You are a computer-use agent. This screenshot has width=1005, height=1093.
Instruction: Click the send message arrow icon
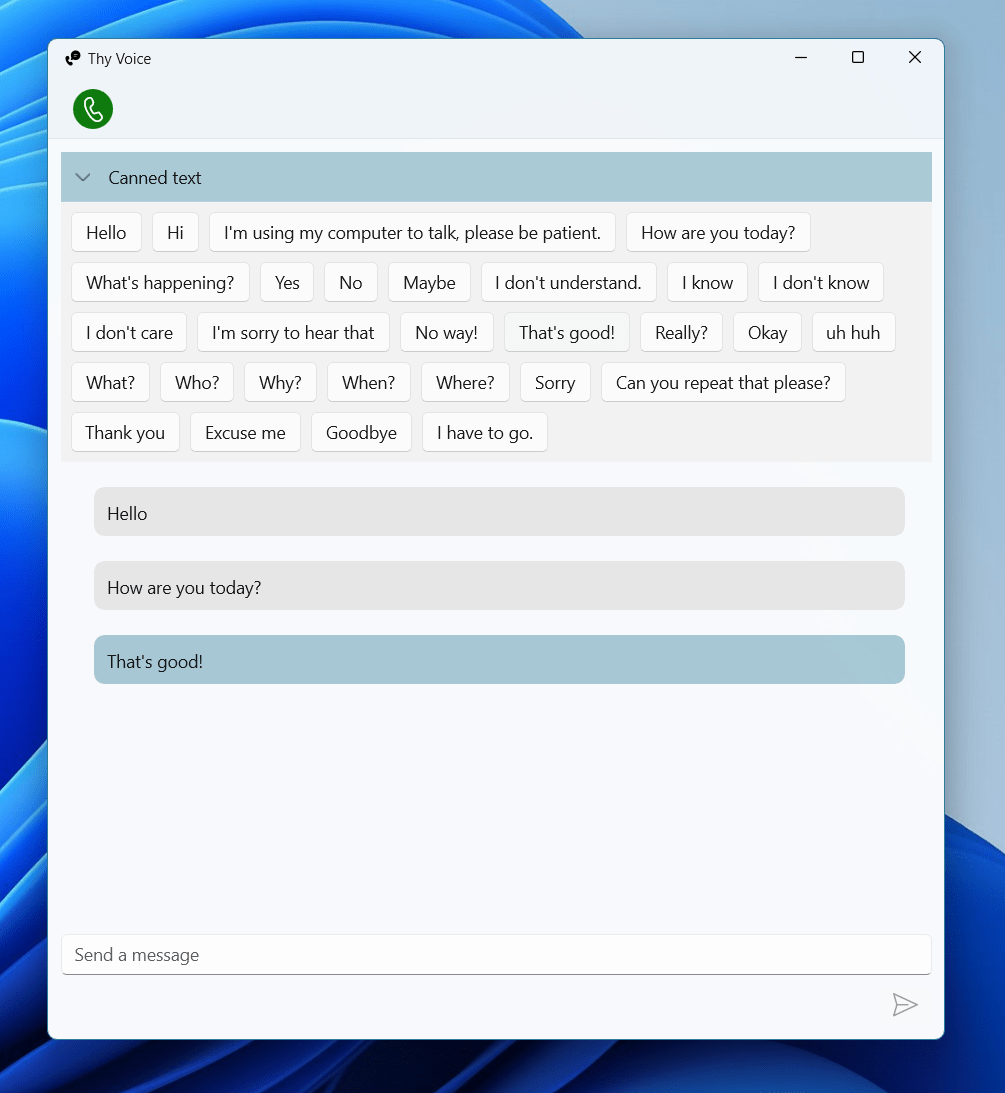pyautogui.click(x=904, y=1005)
